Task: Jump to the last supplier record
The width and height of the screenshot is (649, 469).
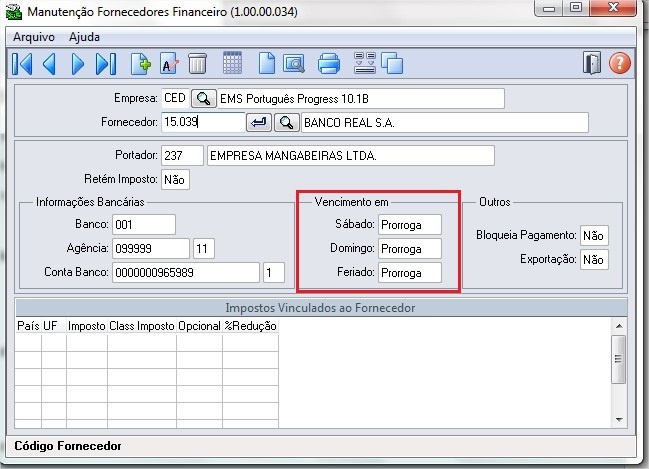Action: (x=106, y=64)
